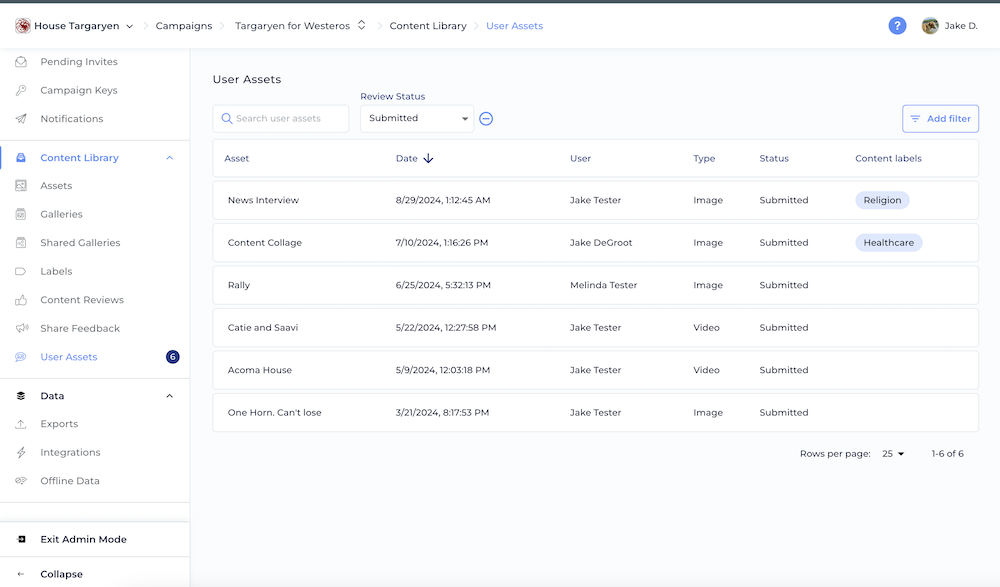
Task: Click the Notifications paper plane icon
Action: point(21,119)
